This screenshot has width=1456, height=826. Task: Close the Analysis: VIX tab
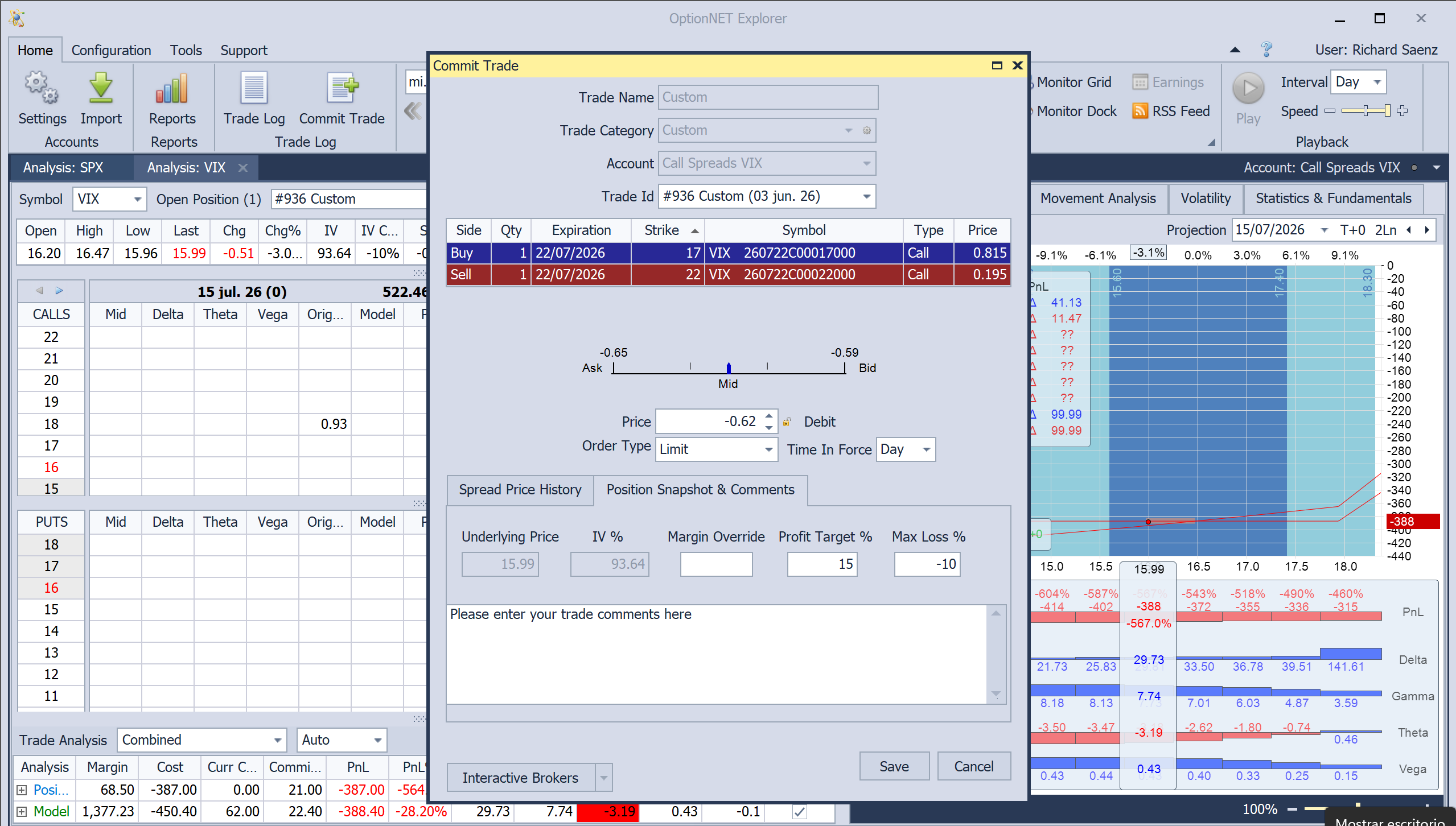click(x=243, y=168)
